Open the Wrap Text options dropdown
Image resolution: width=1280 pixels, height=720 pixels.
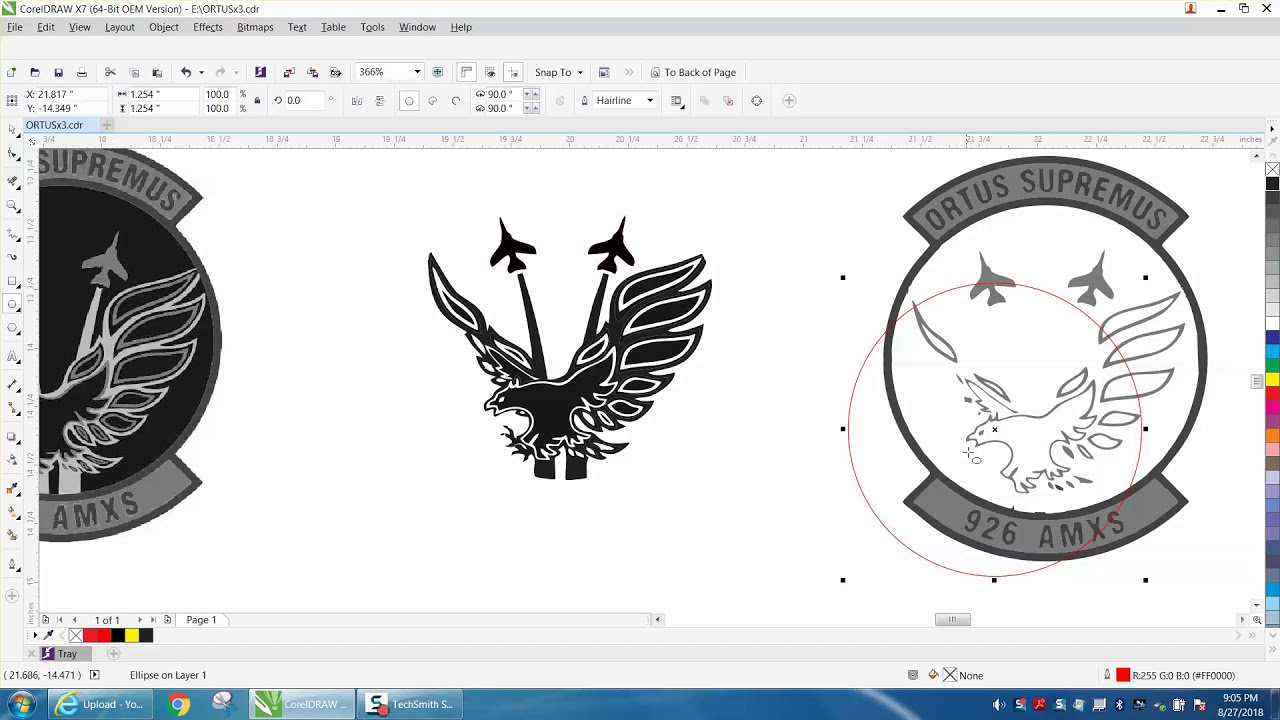point(677,100)
